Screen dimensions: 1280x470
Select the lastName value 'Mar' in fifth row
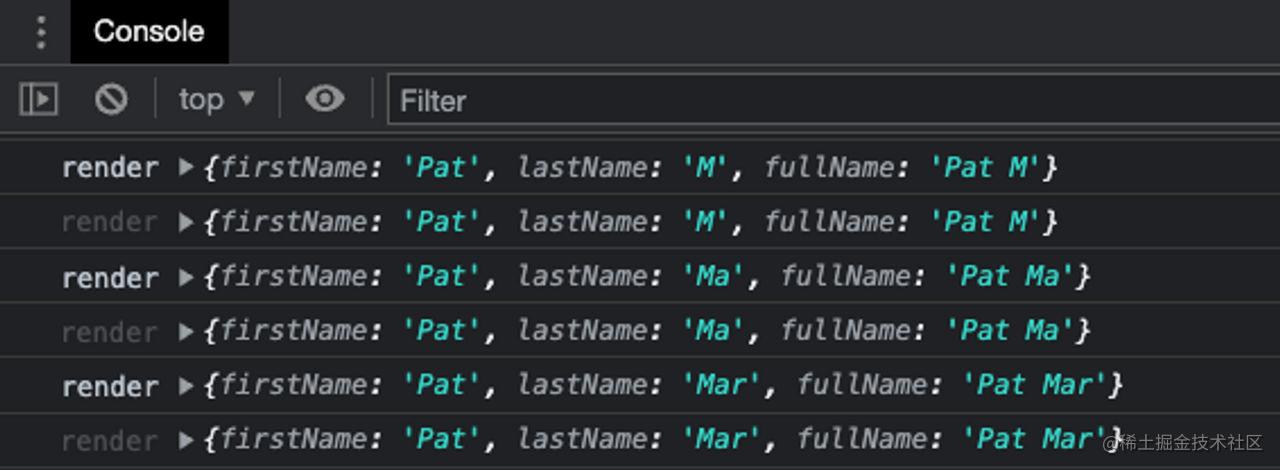coord(723,385)
